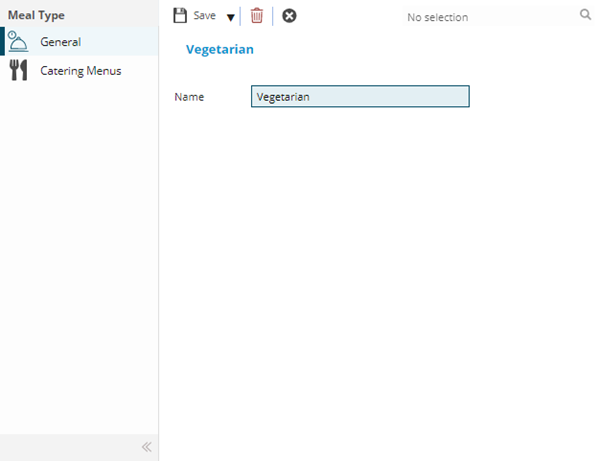
Task: Delete the meal type via trash icon
Action: tap(257, 16)
